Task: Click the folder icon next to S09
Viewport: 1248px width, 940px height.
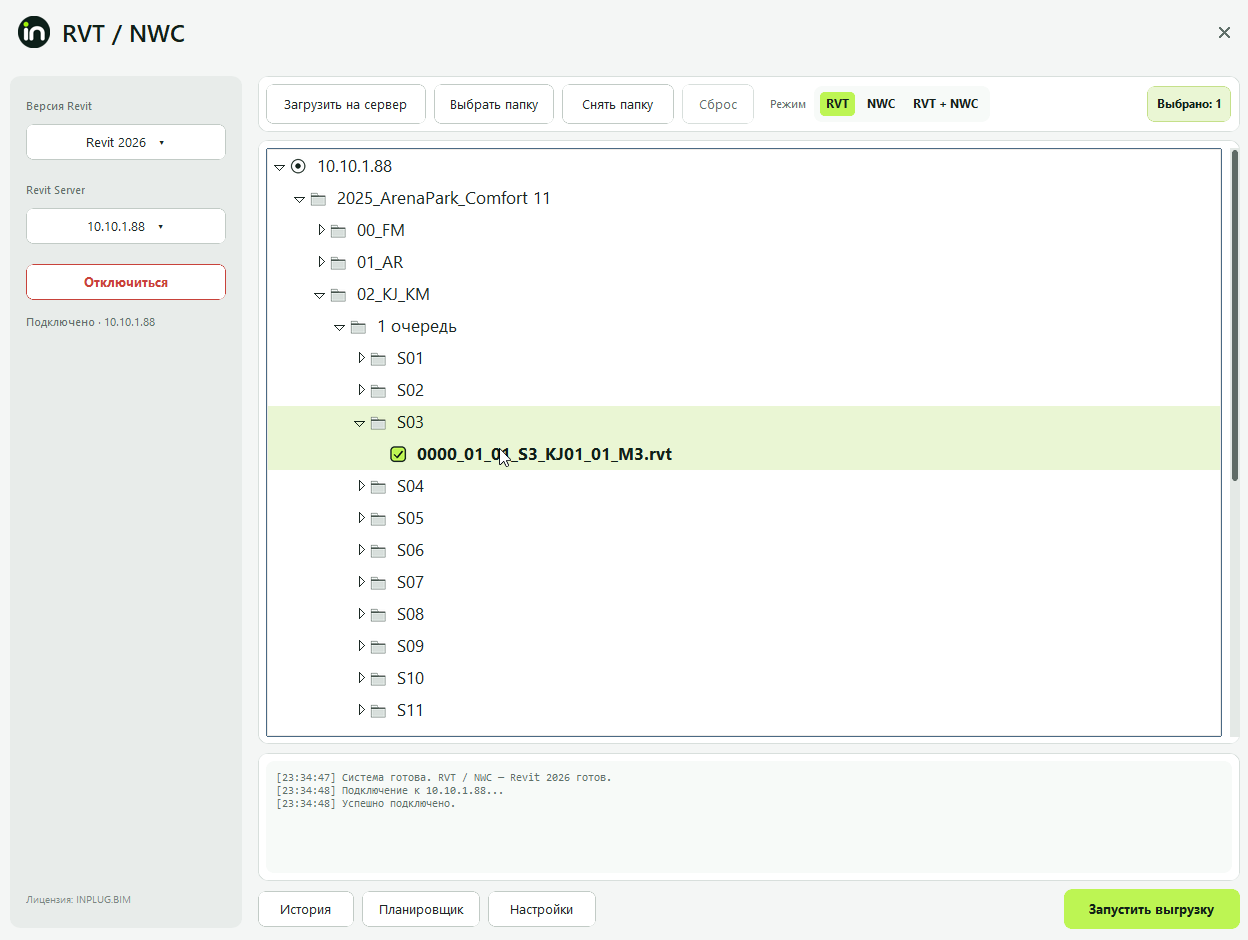Action: coord(378,647)
